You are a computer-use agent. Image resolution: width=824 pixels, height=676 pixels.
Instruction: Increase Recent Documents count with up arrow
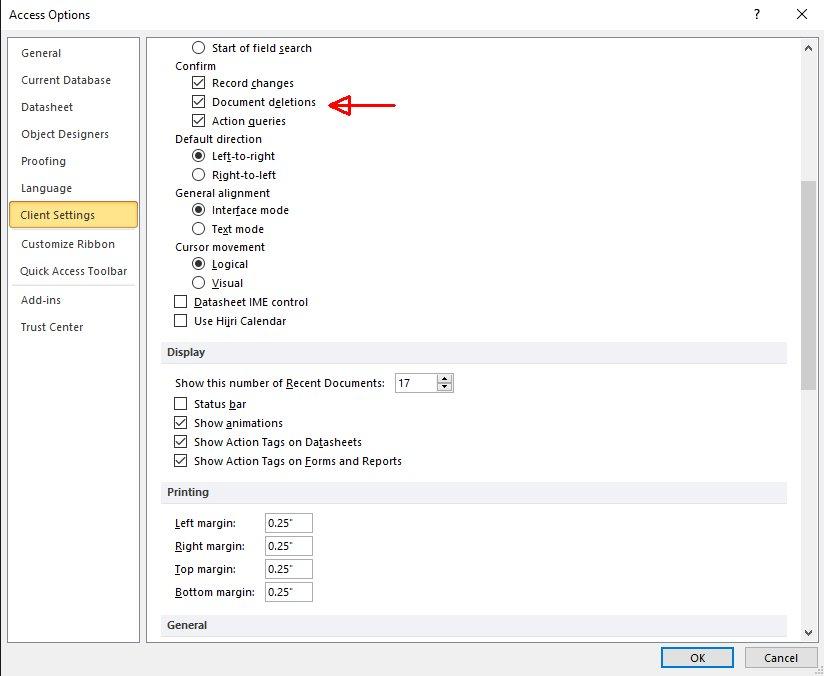(x=445, y=378)
